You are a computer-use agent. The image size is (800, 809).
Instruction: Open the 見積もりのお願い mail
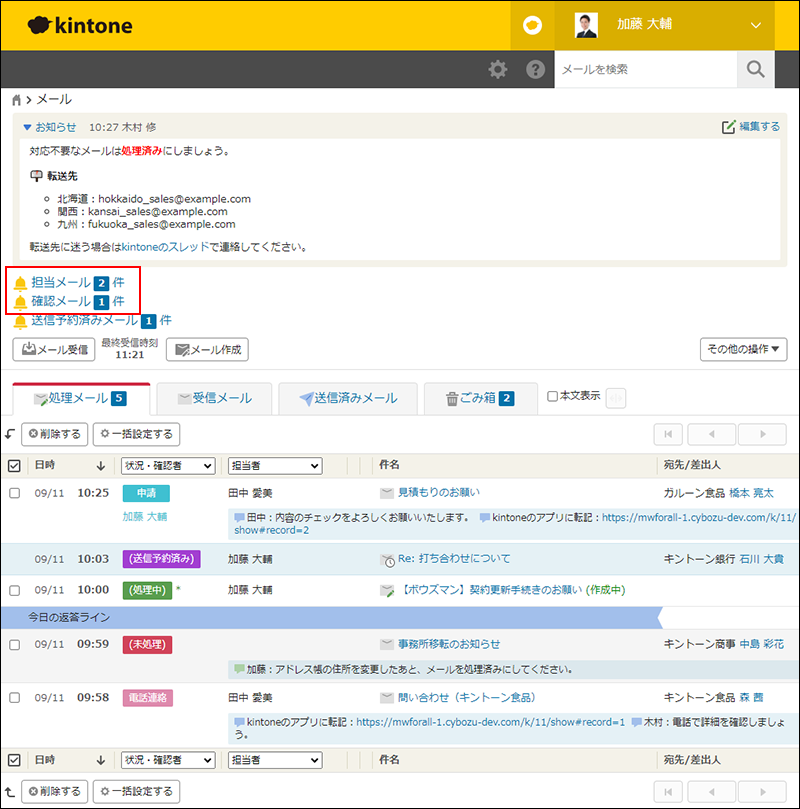point(438,492)
